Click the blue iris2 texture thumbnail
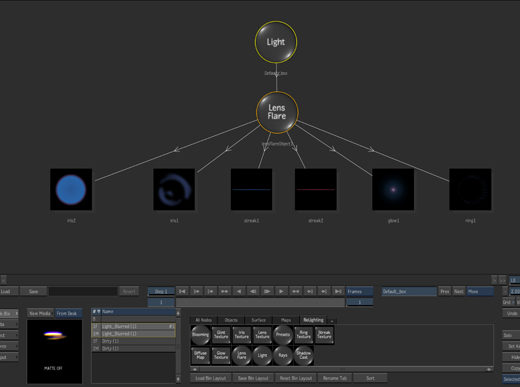The width and height of the screenshot is (520, 387). (x=71, y=189)
